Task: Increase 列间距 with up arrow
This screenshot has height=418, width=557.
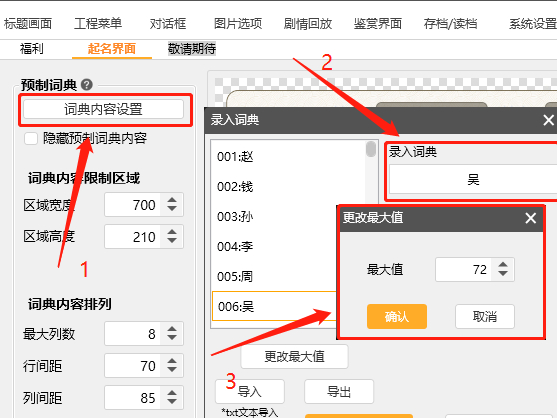Action: pyautogui.click(x=172, y=393)
